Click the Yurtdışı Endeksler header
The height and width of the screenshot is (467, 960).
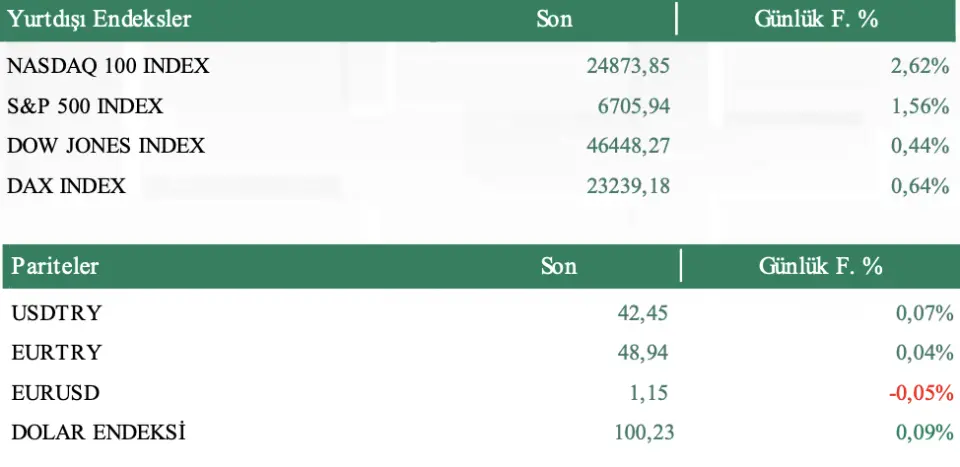pyautogui.click(x=99, y=18)
